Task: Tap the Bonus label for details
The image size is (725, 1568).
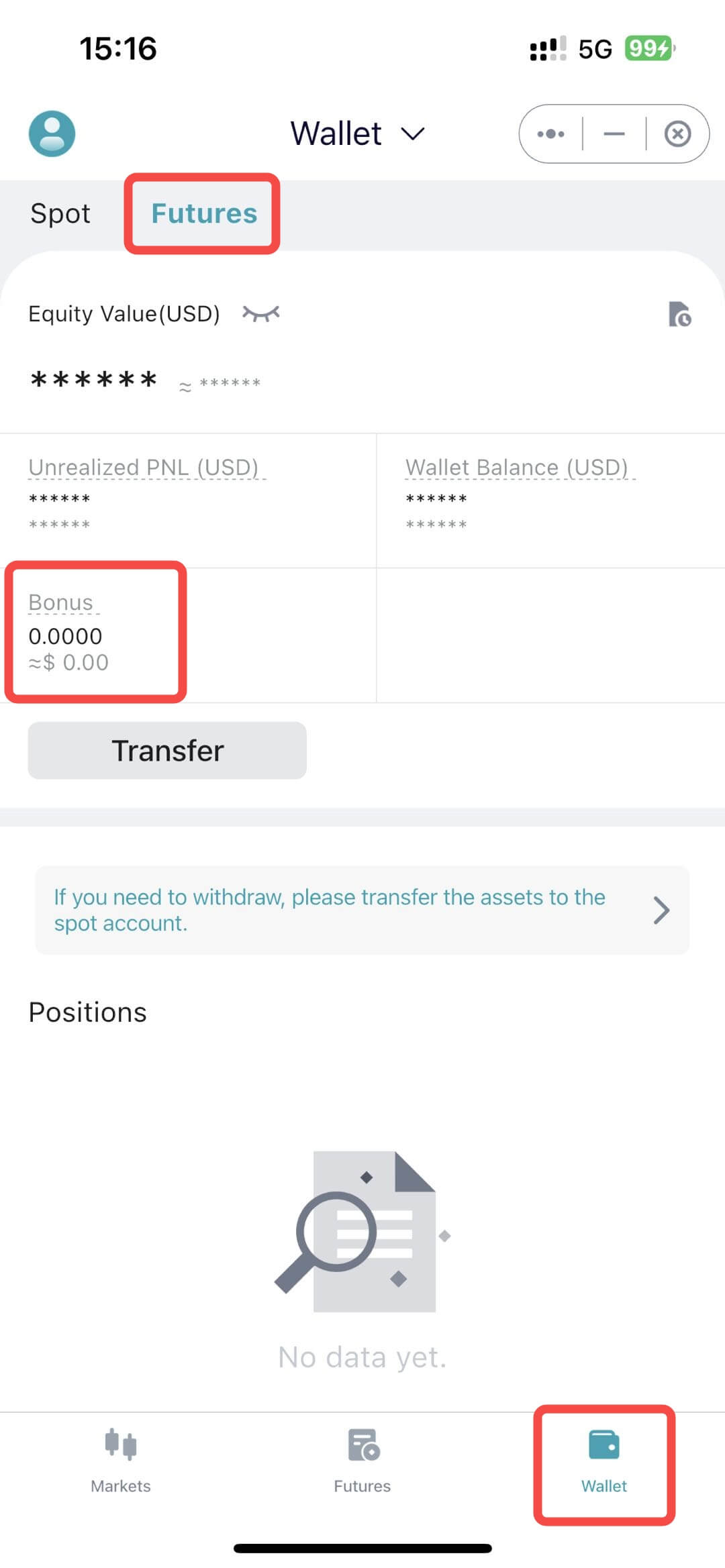Action: click(x=60, y=603)
